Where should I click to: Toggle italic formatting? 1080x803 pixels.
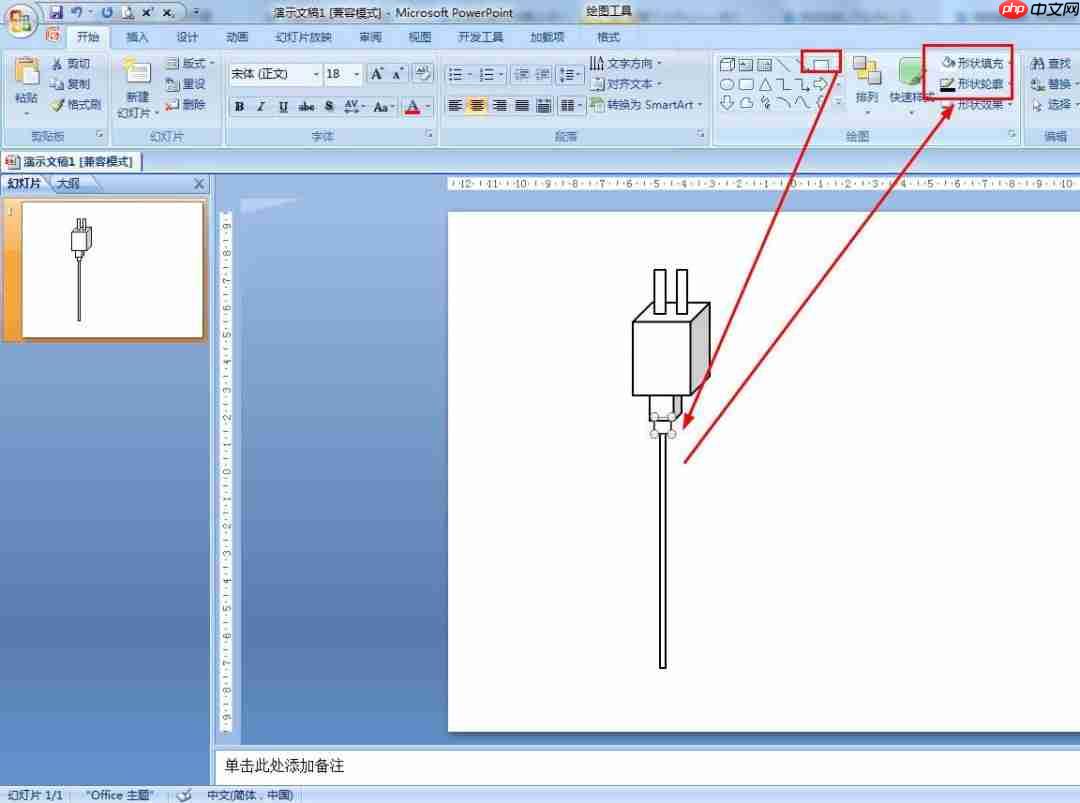261,105
